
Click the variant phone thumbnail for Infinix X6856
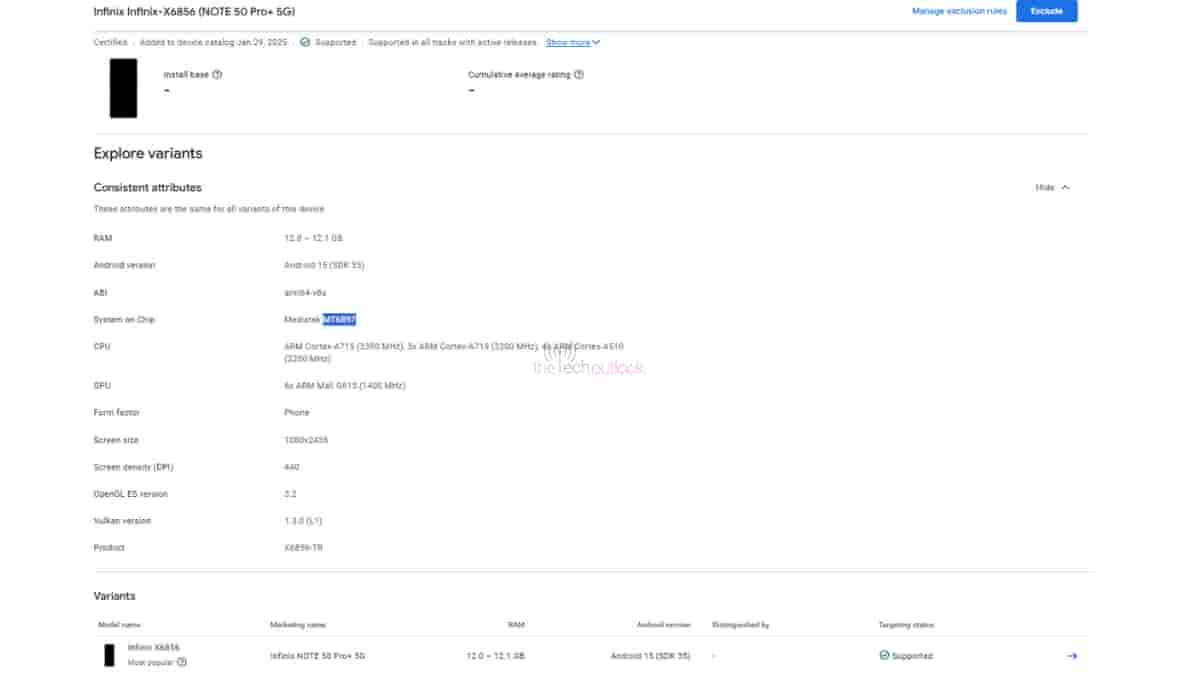point(107,655)
